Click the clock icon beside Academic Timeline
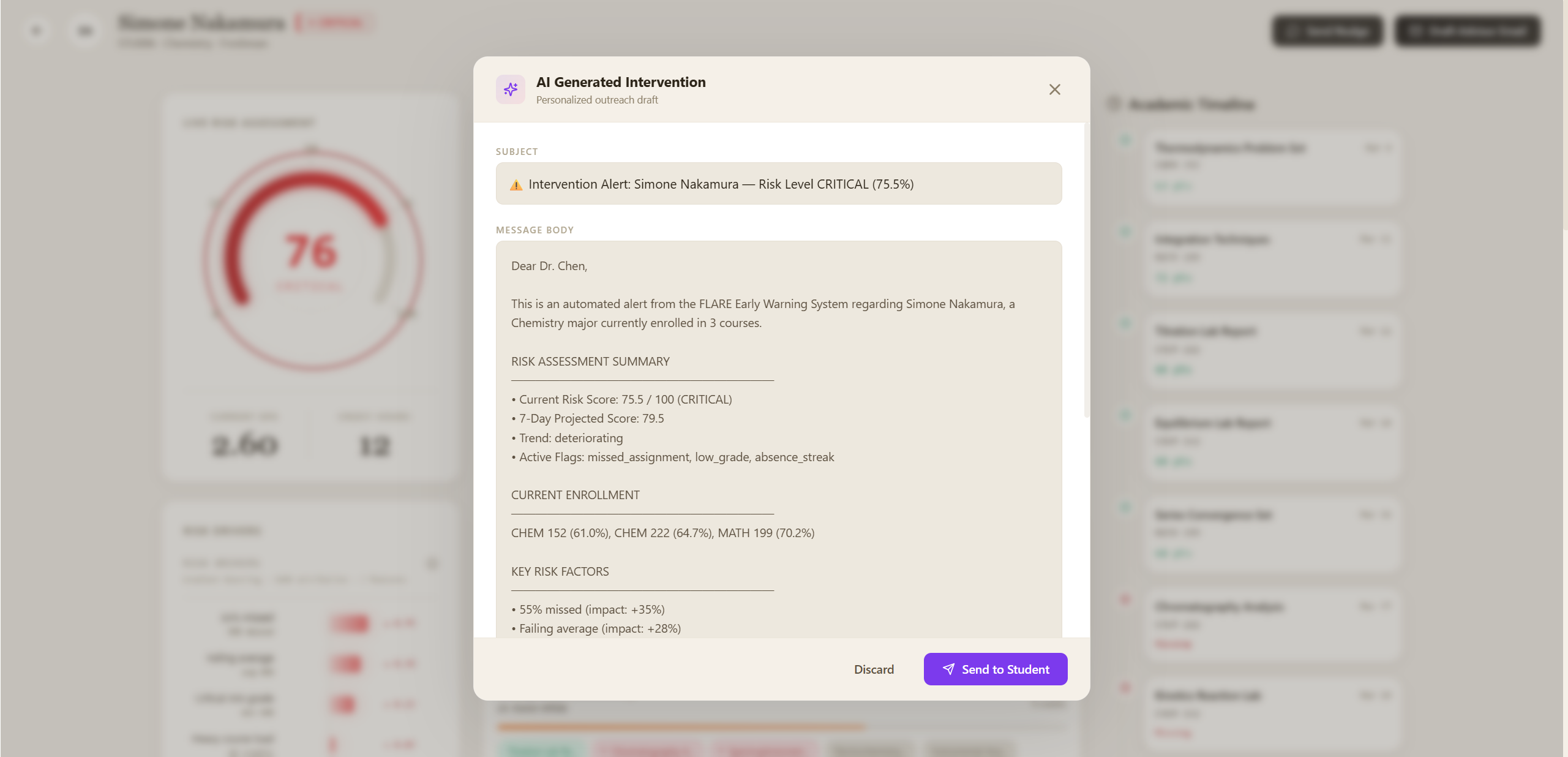The height and width of the screenshot is (757, 1568). [x=1114, y=104]
